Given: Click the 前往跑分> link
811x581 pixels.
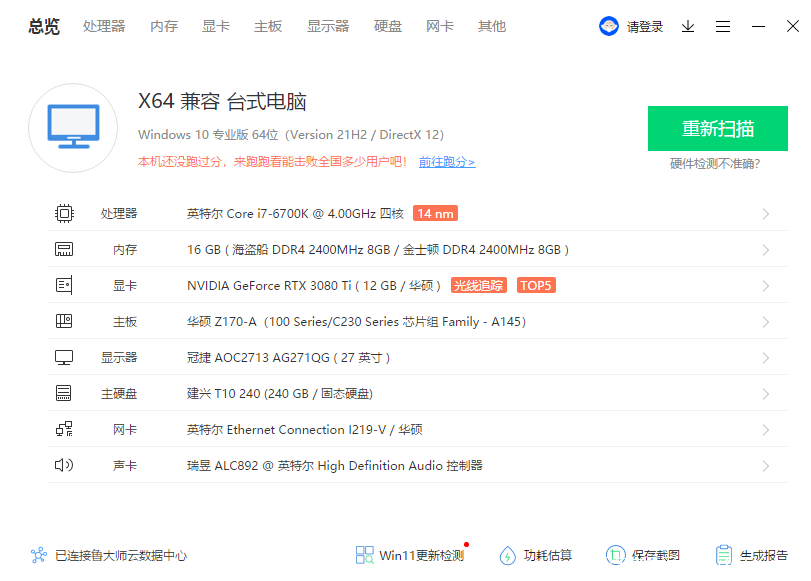Looking at the screenshot, I should 447,162.
